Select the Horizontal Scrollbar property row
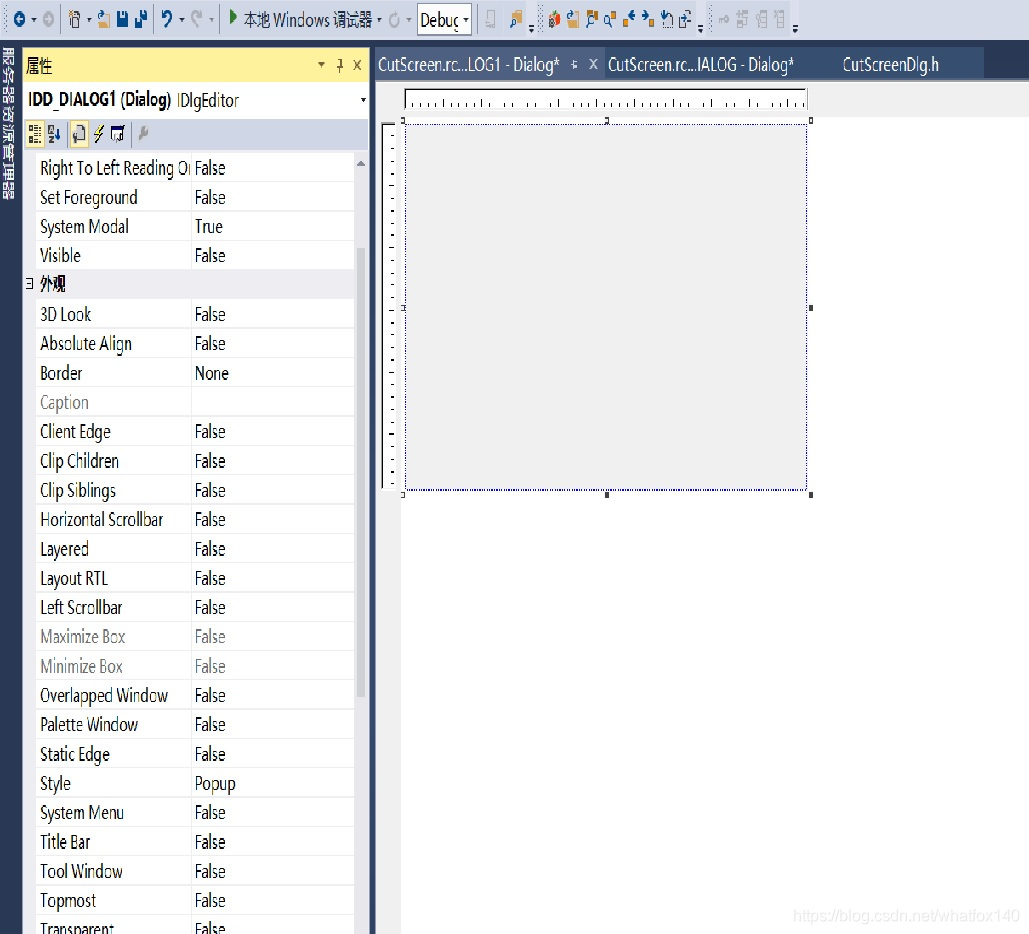Viewport: 1029px width, 934px height. click(195, 520)
